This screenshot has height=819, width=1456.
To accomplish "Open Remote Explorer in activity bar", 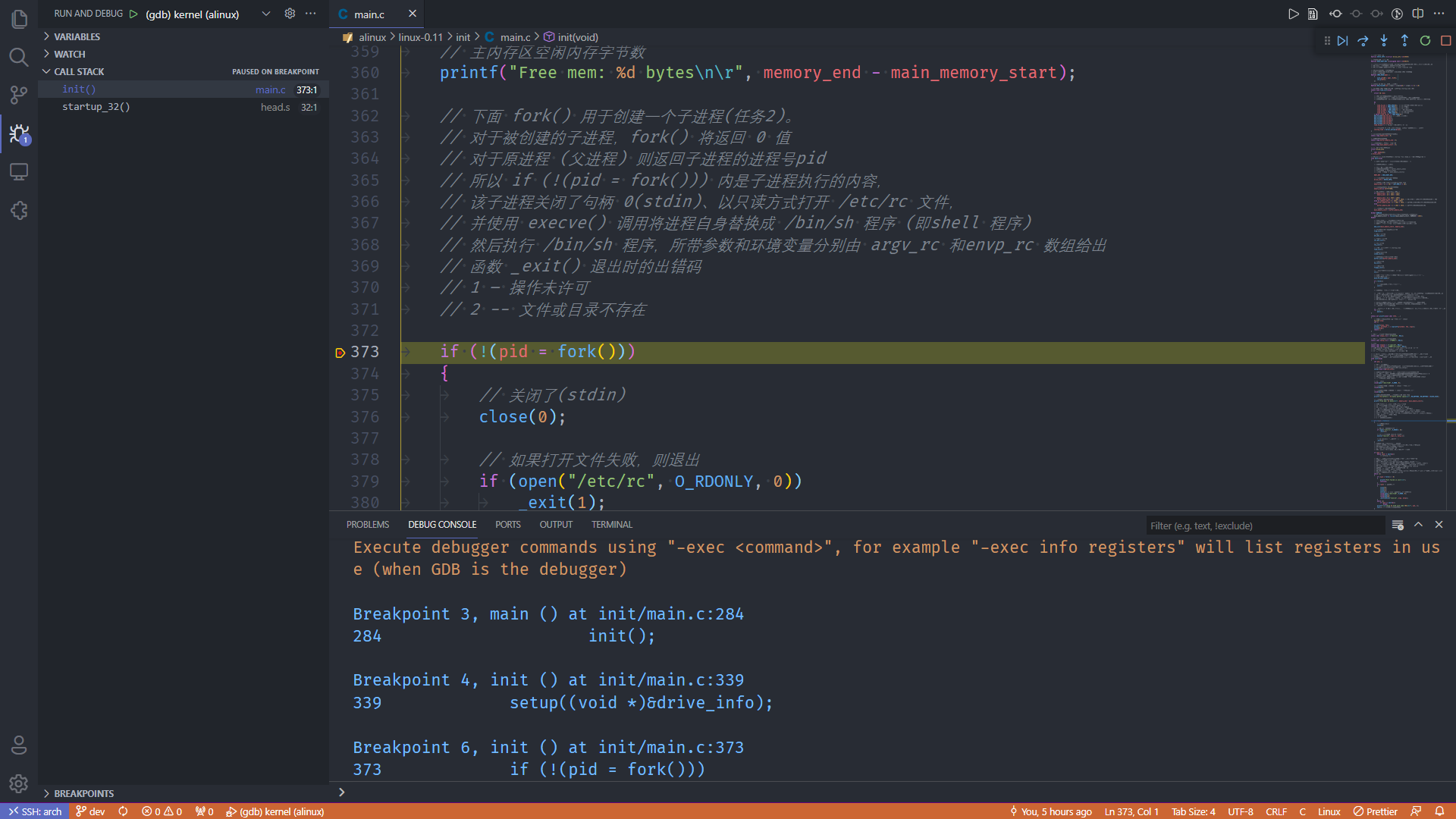I will click(x=19, y=172).
